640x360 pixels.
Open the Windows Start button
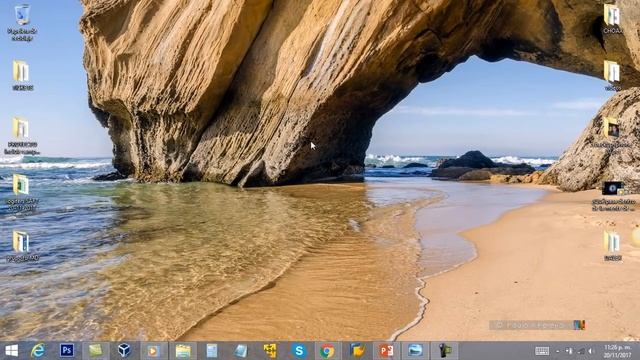11,351
